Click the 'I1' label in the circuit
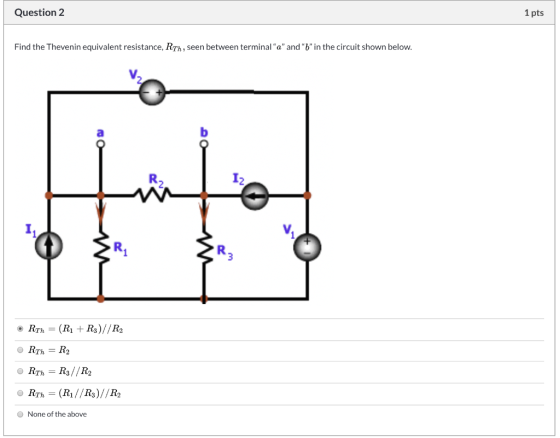 pos(31,230)
